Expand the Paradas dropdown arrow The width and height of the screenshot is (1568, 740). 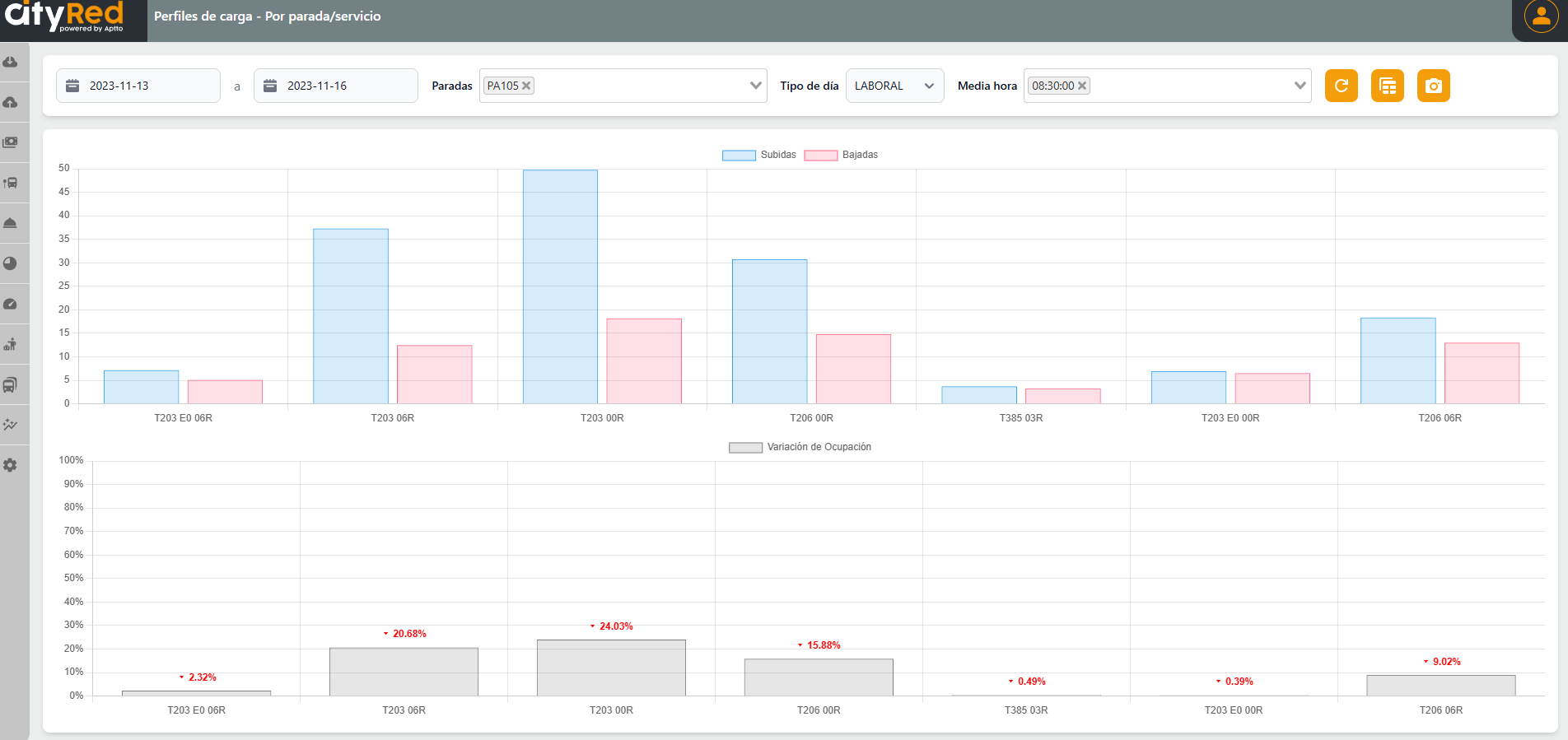(x=755, y=86)
